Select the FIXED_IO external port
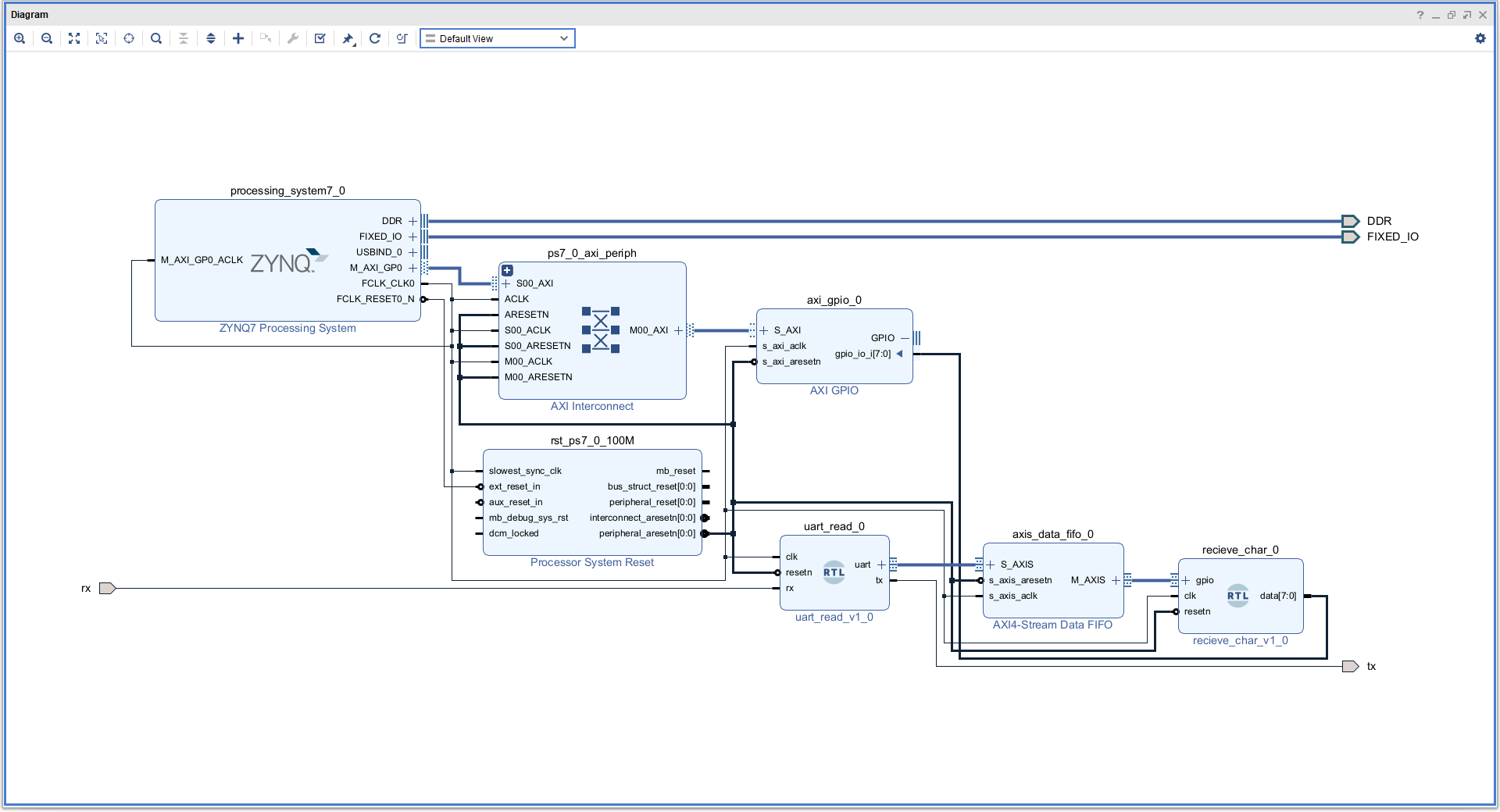 [1351, 237]
